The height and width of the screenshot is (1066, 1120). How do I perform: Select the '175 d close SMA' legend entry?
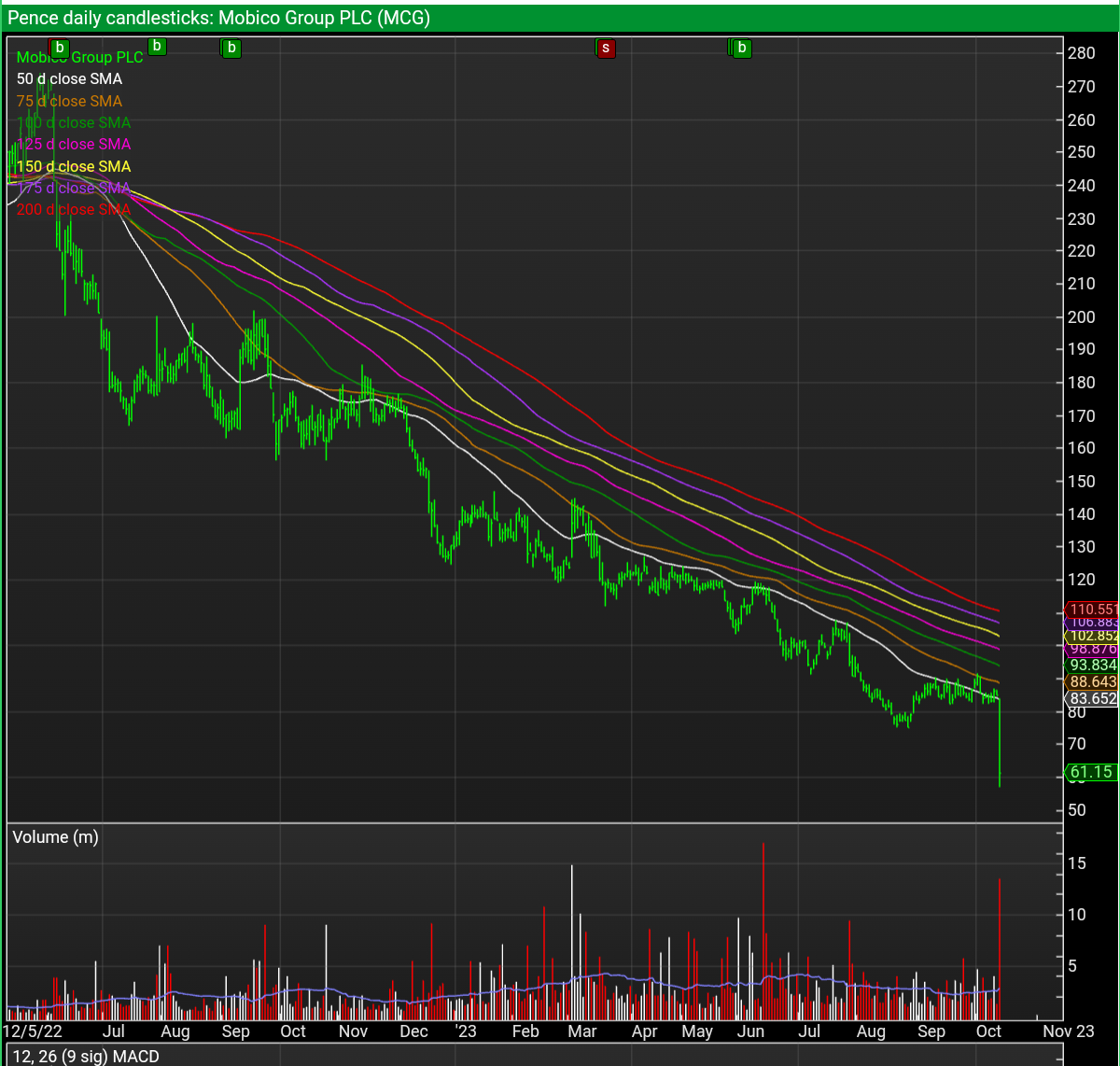coord(74,188)
